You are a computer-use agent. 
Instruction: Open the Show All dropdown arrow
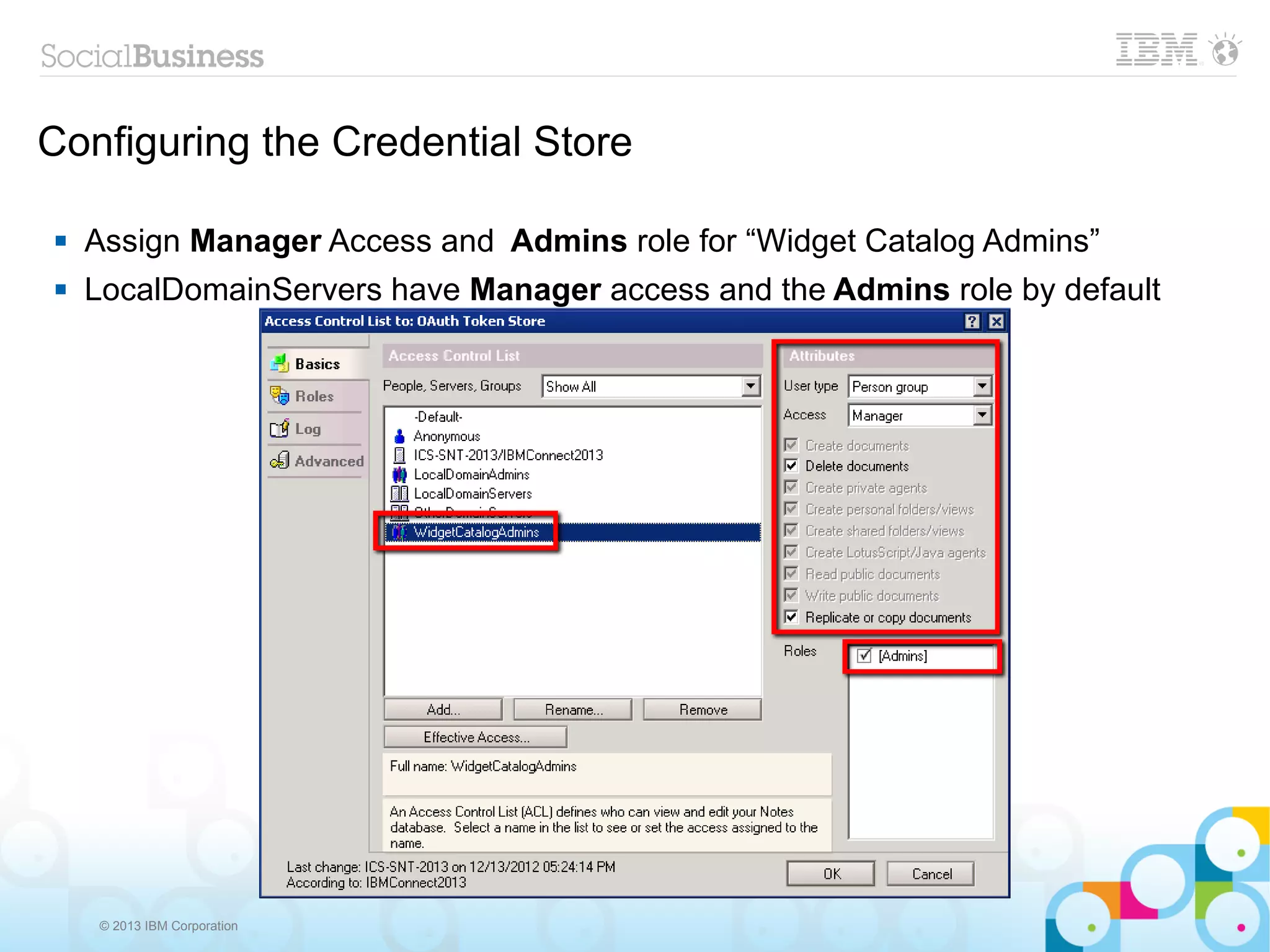click(x=751, y=386)
